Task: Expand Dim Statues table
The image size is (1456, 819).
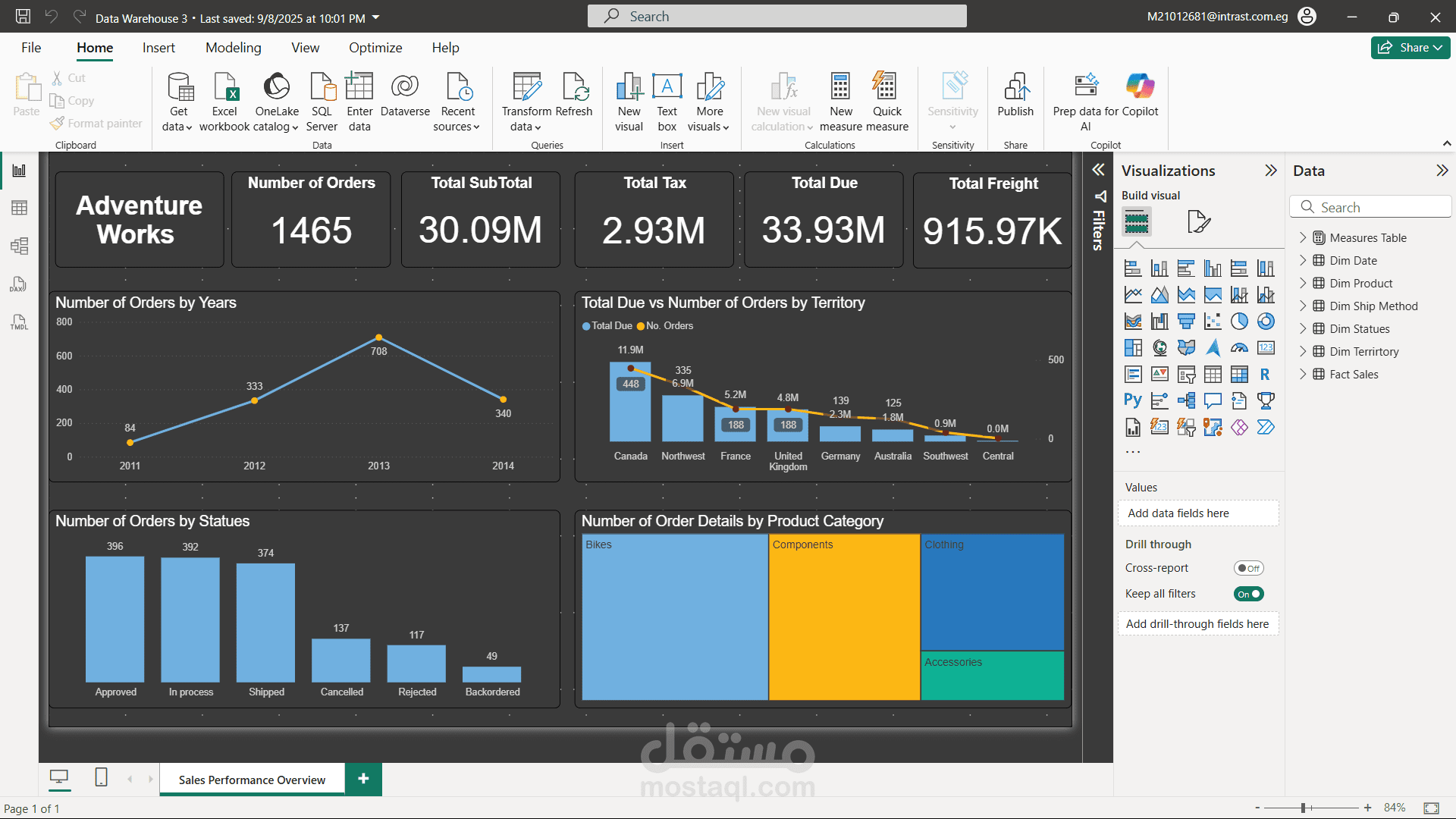Action: tap(1303, 328)
